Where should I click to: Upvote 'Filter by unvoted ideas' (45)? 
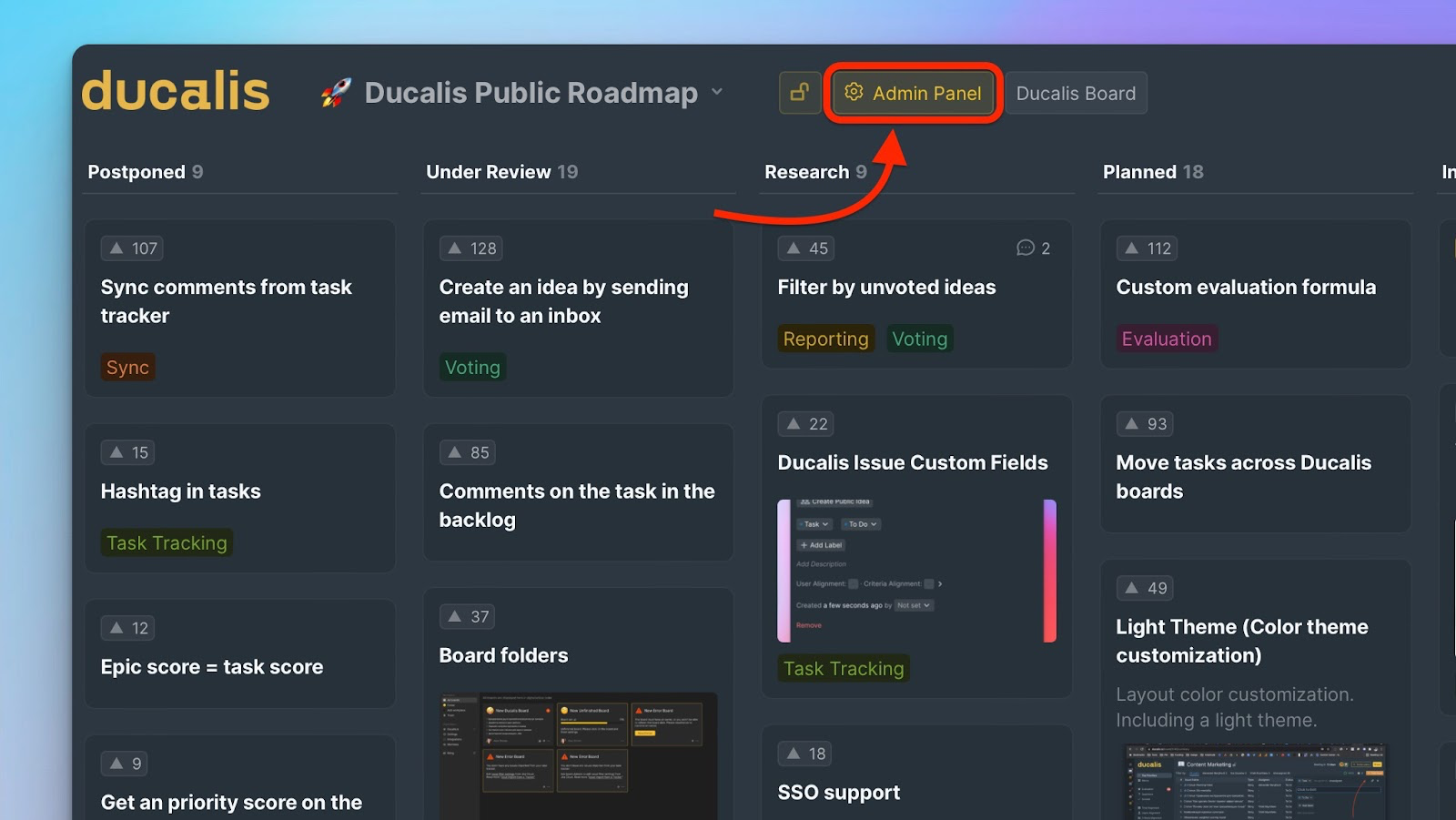[x=807, y=248]
